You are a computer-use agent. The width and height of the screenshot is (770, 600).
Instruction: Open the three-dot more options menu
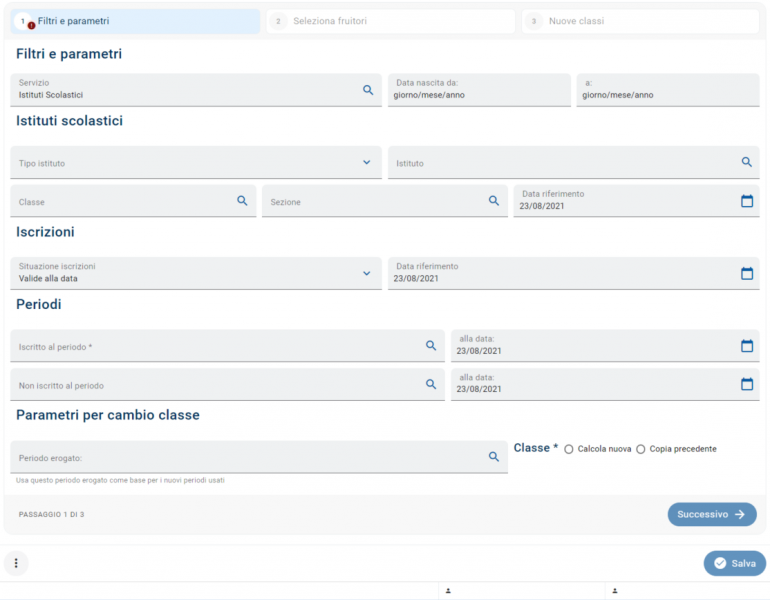pos(16,563)
